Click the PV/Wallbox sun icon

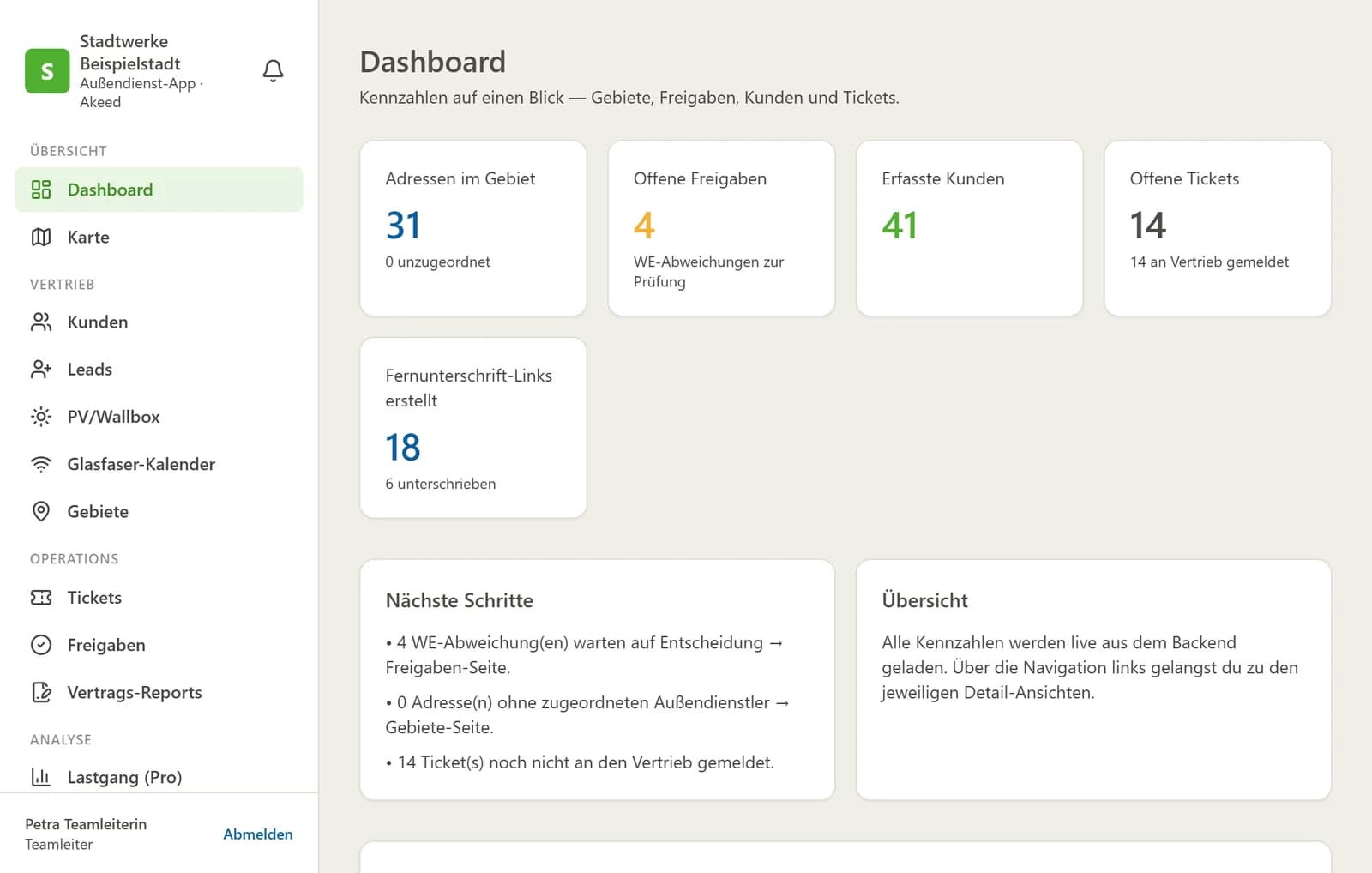[x=41, y=417]
